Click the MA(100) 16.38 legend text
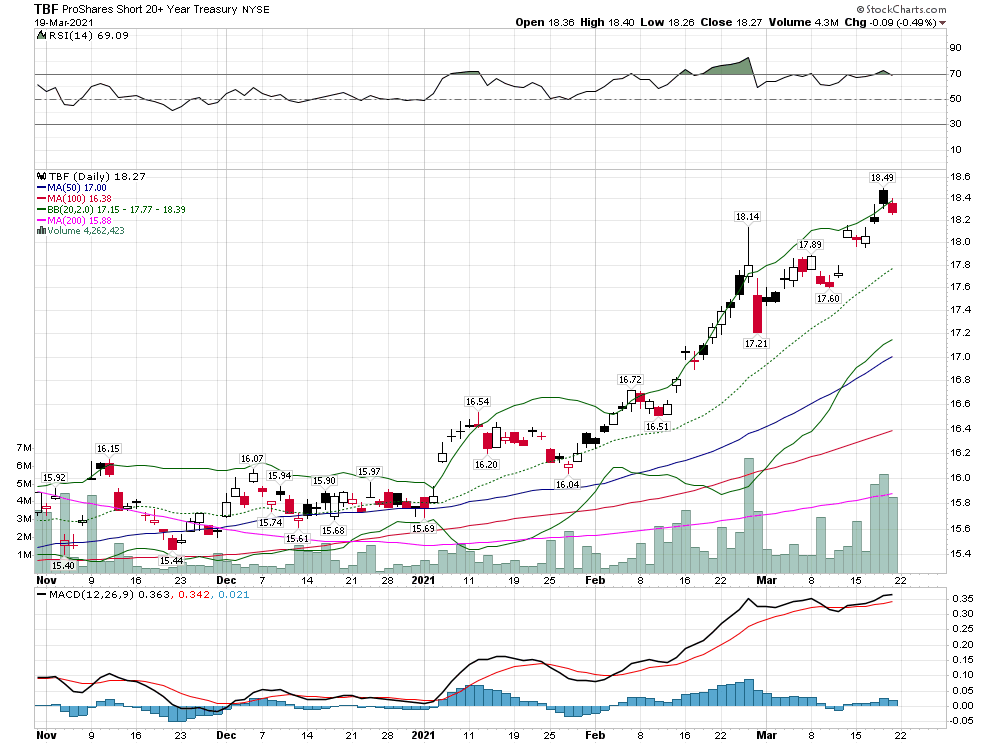Image resolution: width=990 pixels, height=744 pixels. (79, 198)
